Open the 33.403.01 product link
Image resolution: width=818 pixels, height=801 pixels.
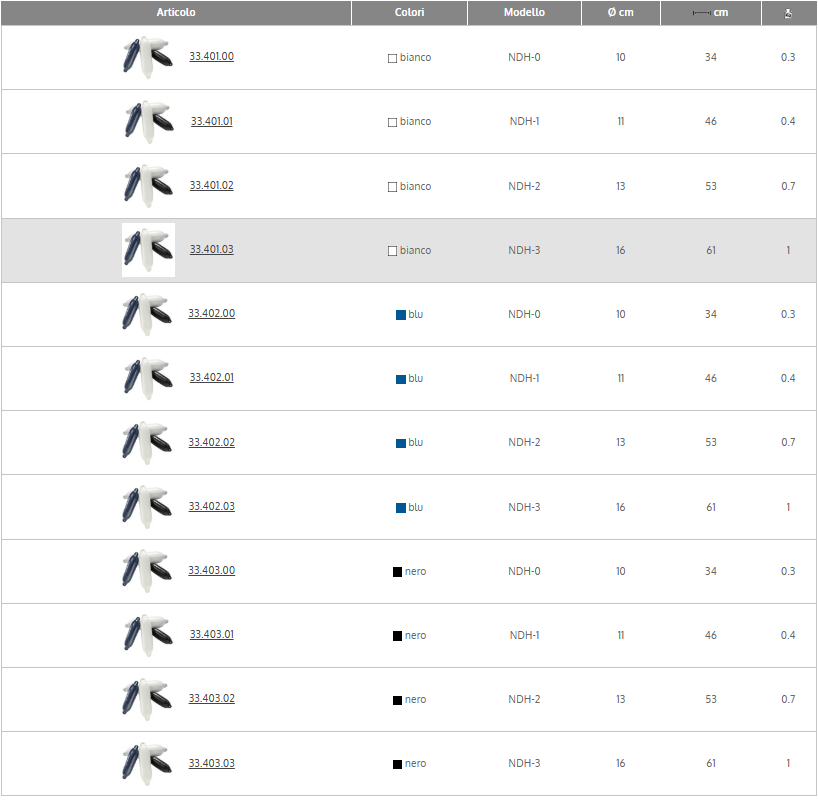click(212, 634)
